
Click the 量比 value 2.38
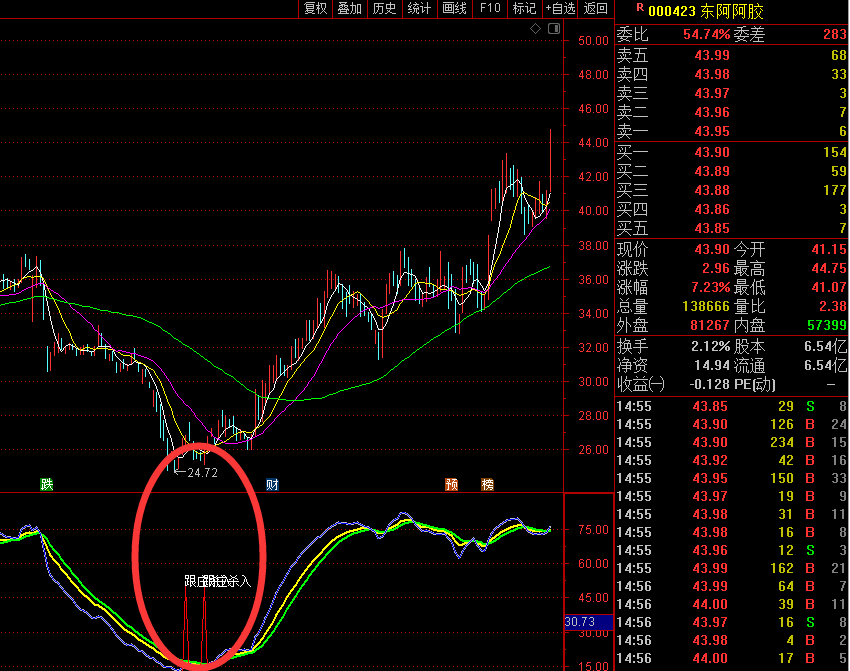(833, 306)
